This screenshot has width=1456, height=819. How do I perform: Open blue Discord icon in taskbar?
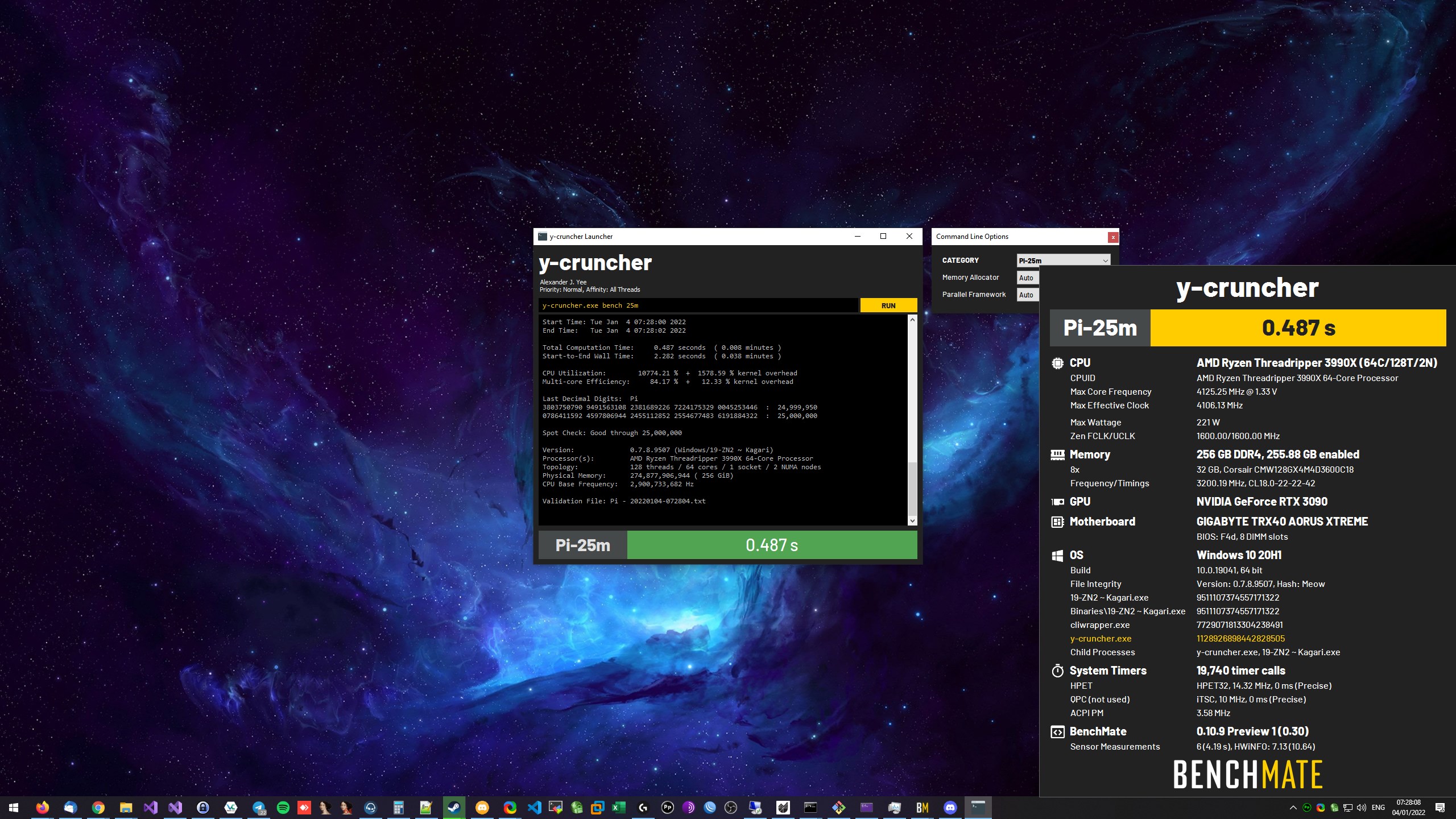click(950, 808)
